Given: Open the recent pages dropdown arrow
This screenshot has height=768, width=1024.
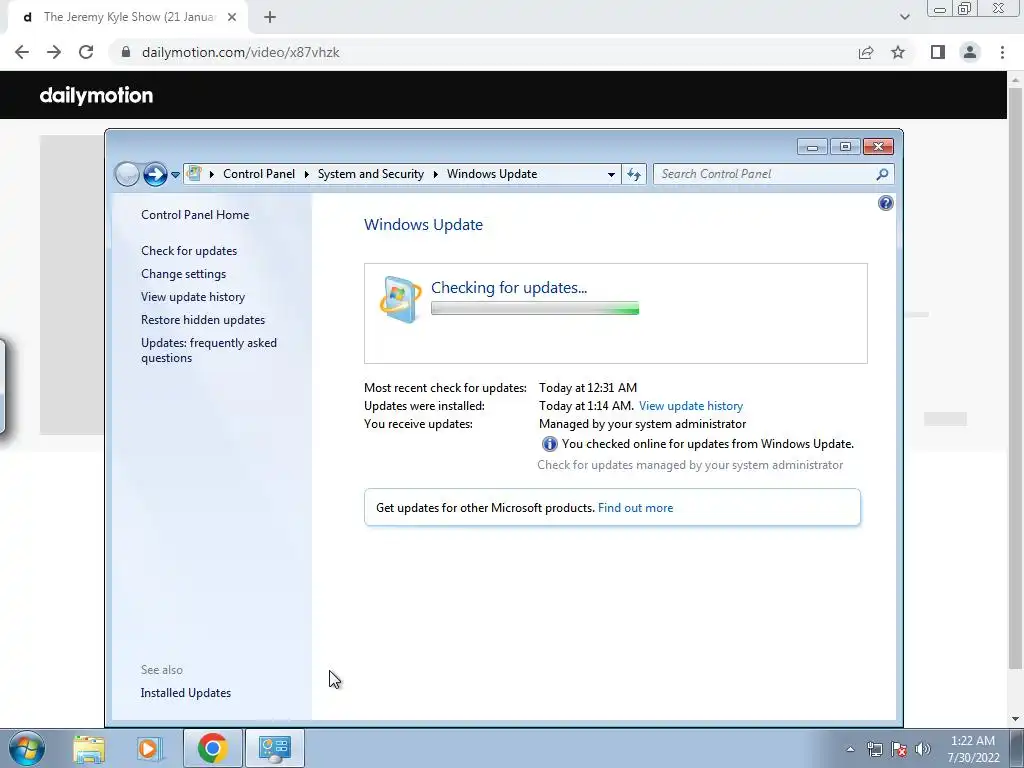Looking at the screenshot, I should 175,175.
